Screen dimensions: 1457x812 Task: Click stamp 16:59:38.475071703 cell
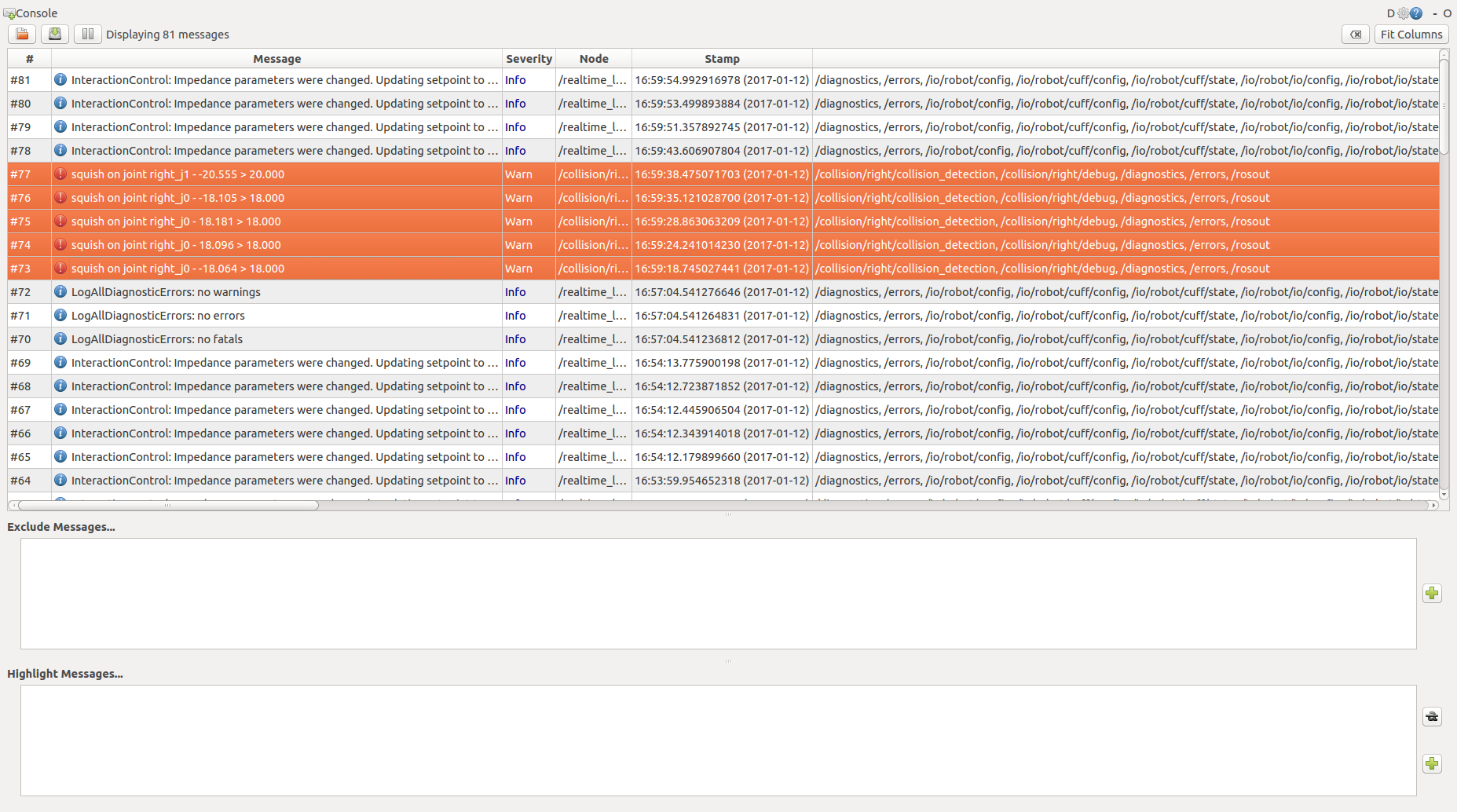pyautogui.click(x=722, y=174)
